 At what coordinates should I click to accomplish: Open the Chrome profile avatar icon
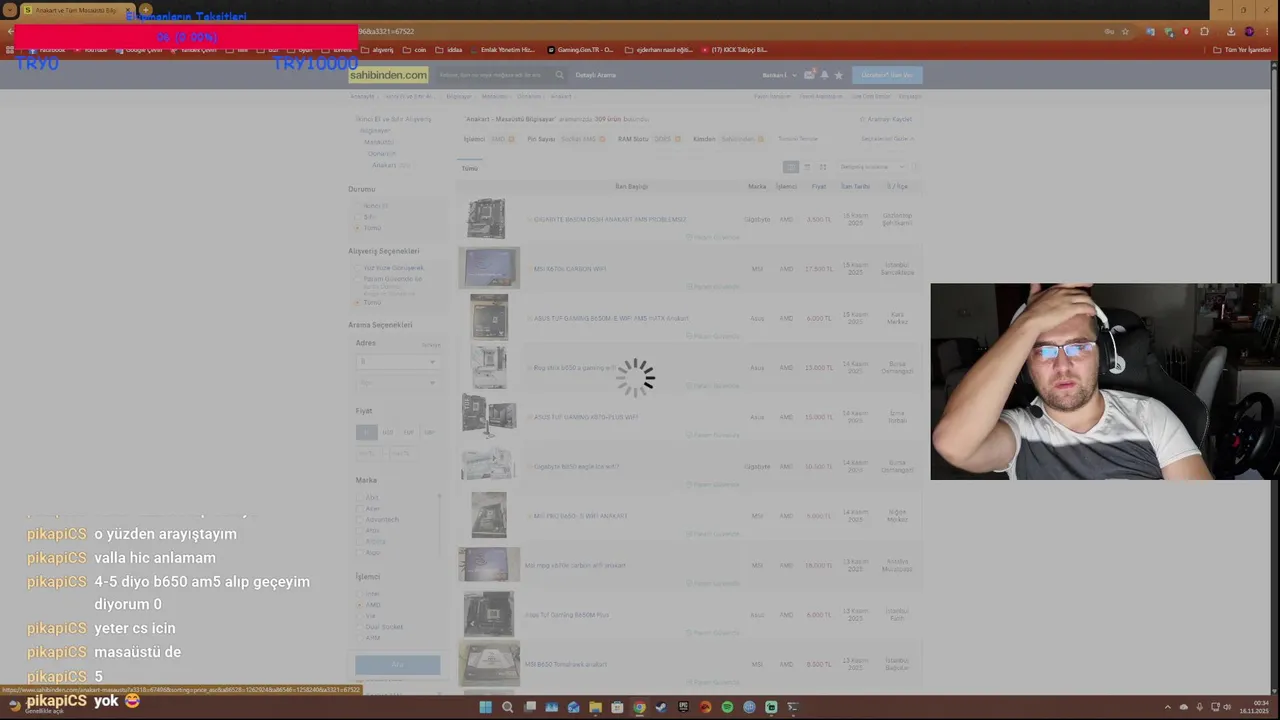tap(1249, 31)
